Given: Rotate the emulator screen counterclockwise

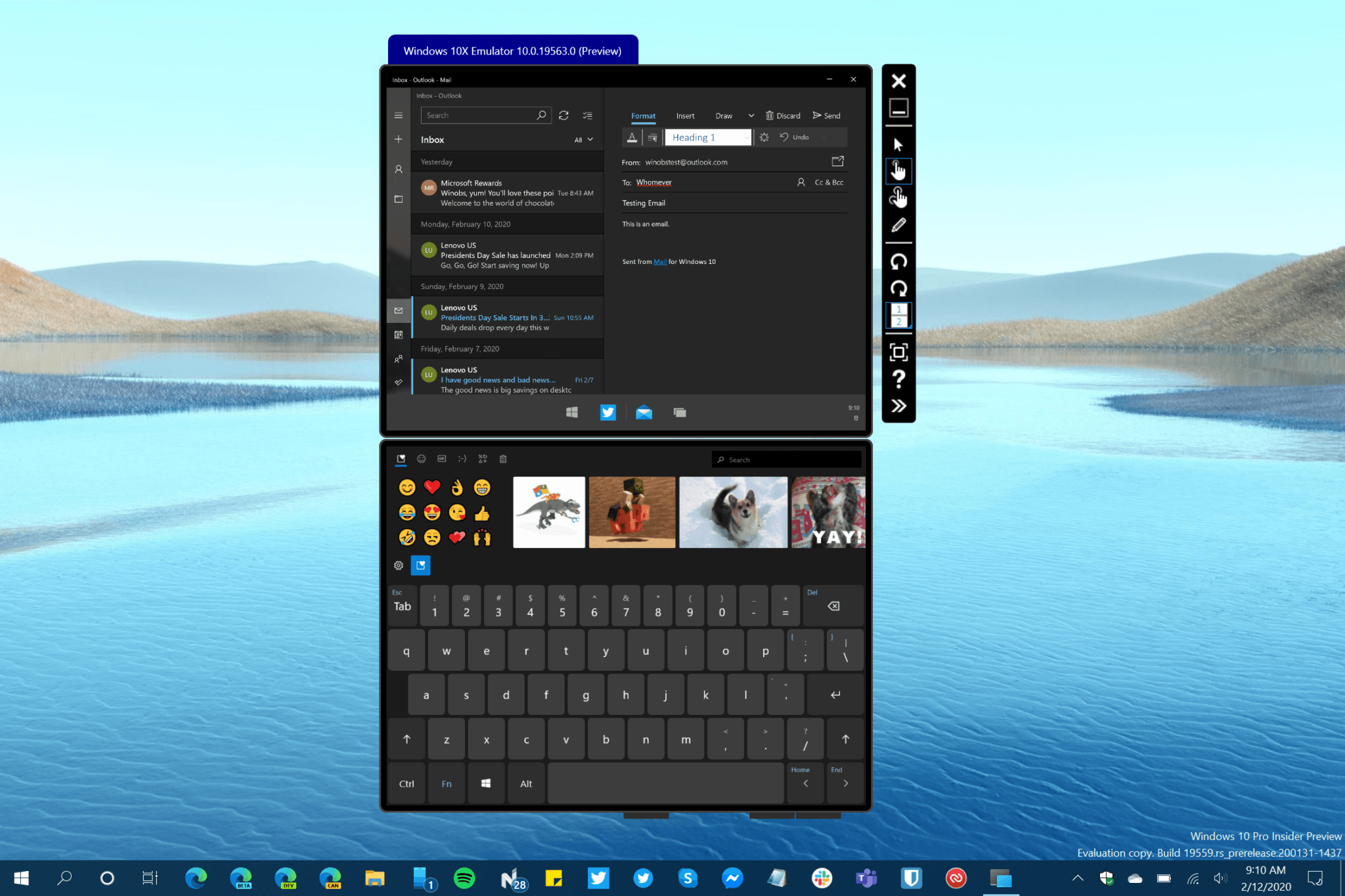Looking at the screenshot, I should point(898,261).
